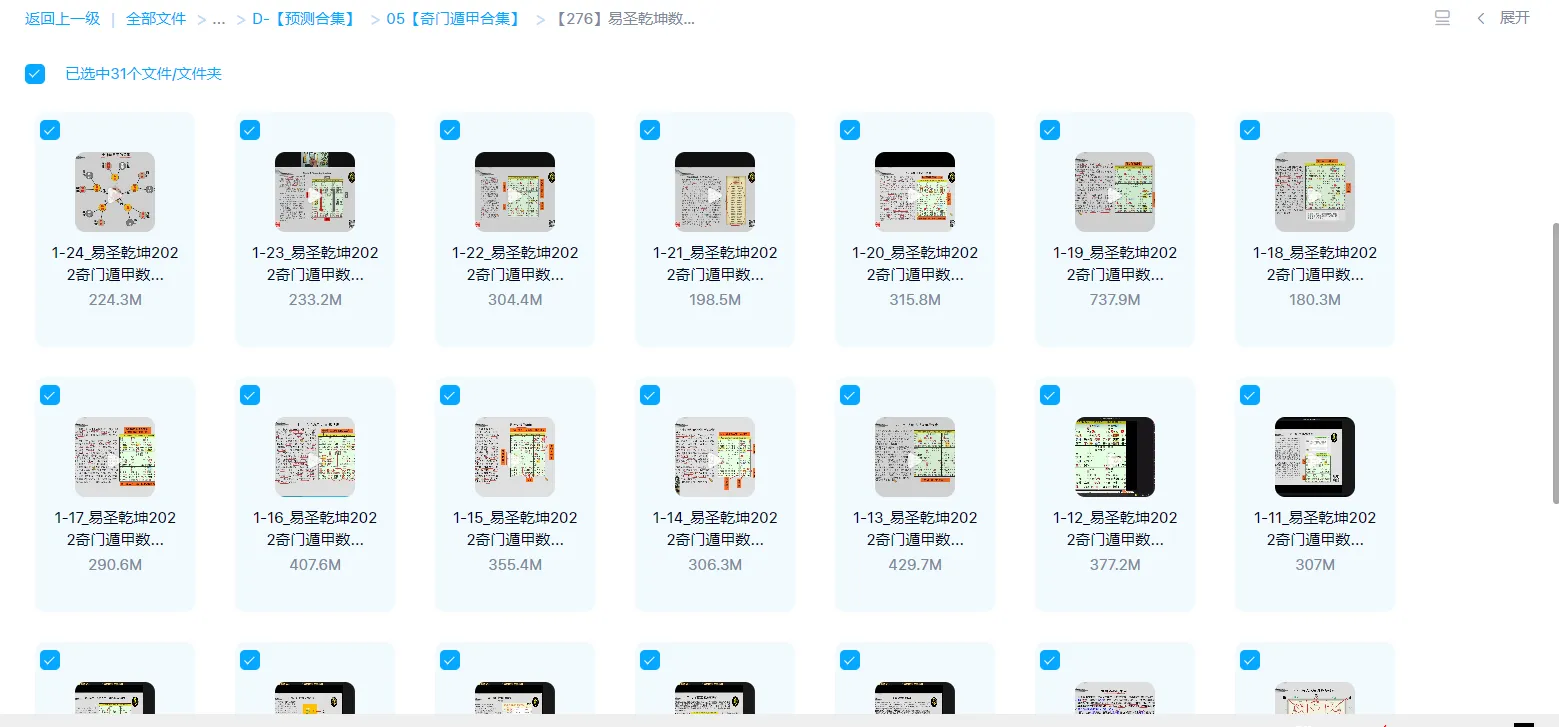The height and width of the screenshot is (727, 1559).
Task: Open the 1-21 video thumbnail
Action: 715,192
